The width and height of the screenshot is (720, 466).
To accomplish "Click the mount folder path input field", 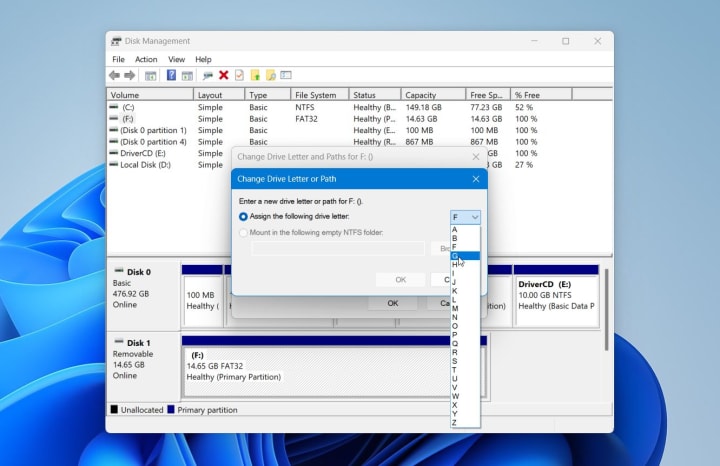I will pos(338,248).
